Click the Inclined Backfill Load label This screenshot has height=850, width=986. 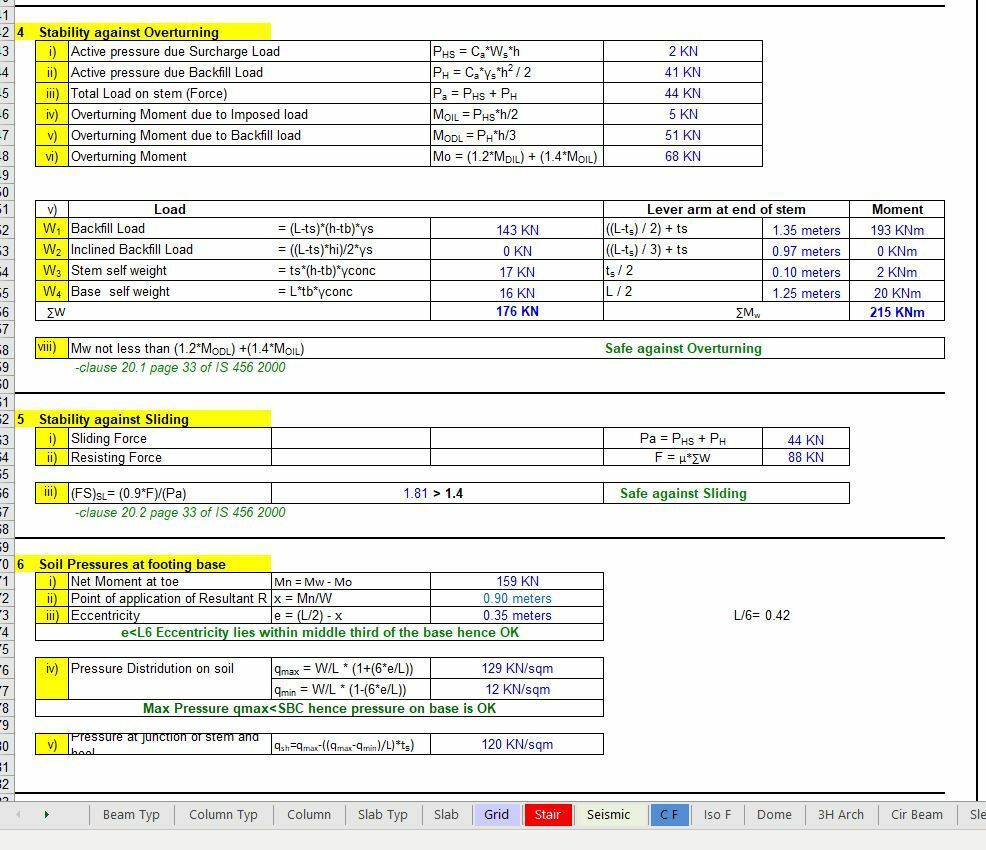tap(131, 250)
